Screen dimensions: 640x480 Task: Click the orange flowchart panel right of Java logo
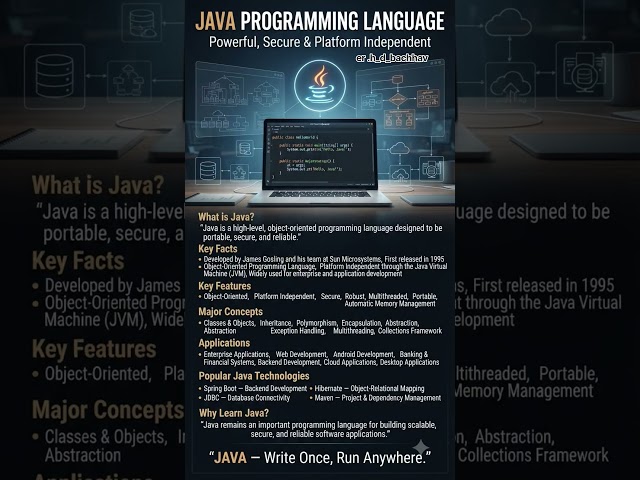[400, 100]
